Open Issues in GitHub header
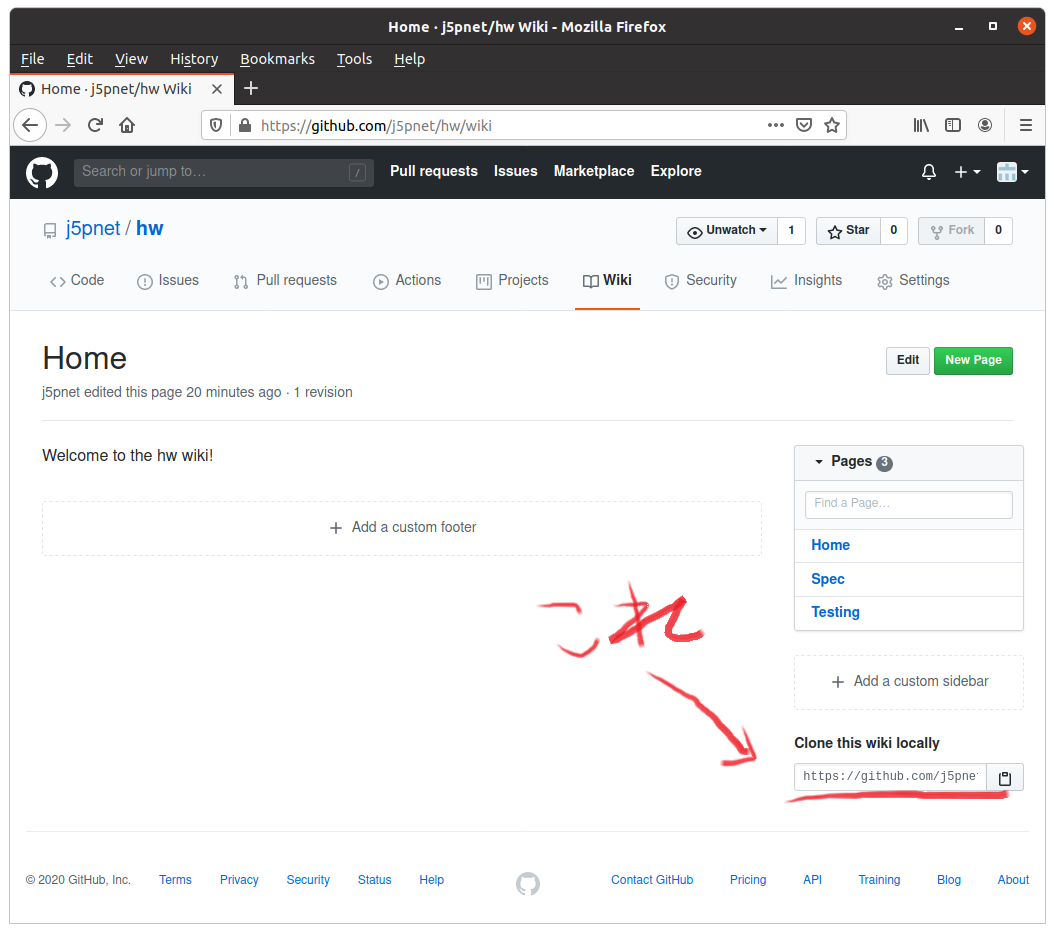The width and height of the screenshot is (1055, 933). pyautogui.click(x=515, y=172)
